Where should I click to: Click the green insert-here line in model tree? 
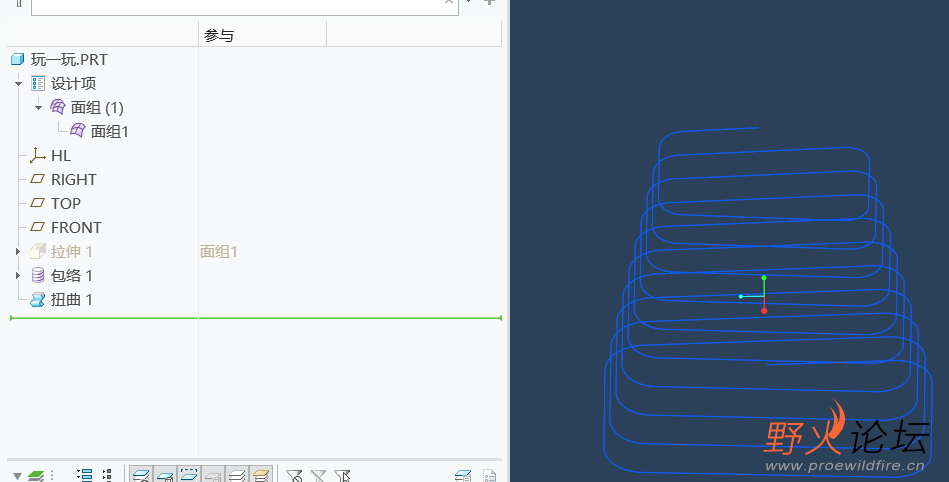(x=256, y=318)
